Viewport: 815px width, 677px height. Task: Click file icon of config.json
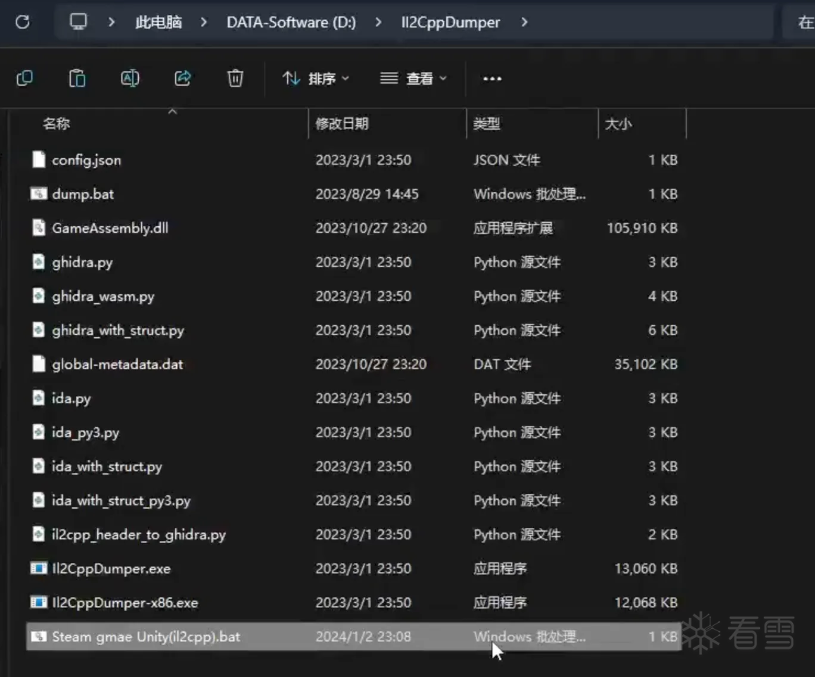click(x=38, y=159)
